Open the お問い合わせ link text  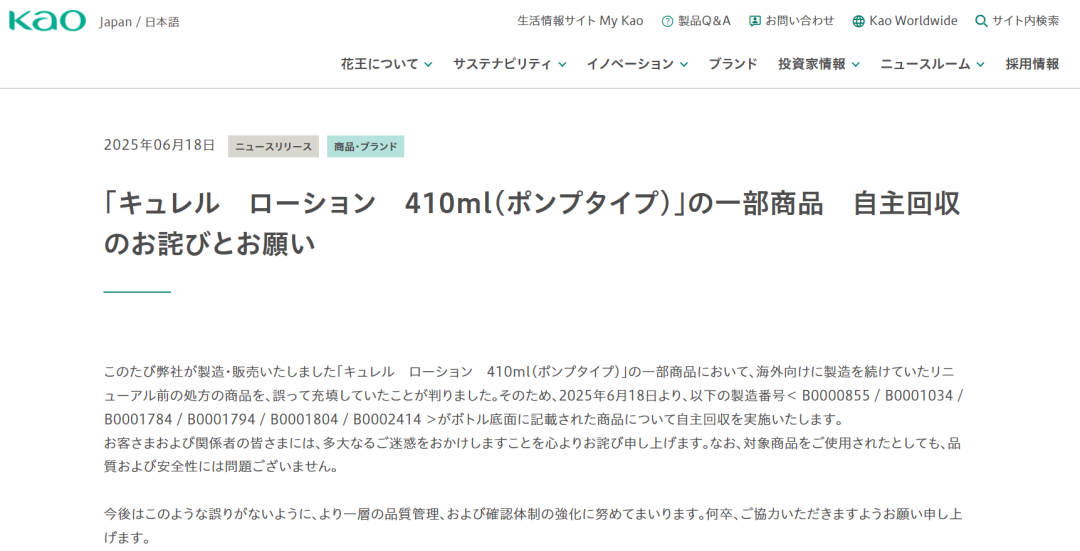pyautogui.click(x=800, y=21)
